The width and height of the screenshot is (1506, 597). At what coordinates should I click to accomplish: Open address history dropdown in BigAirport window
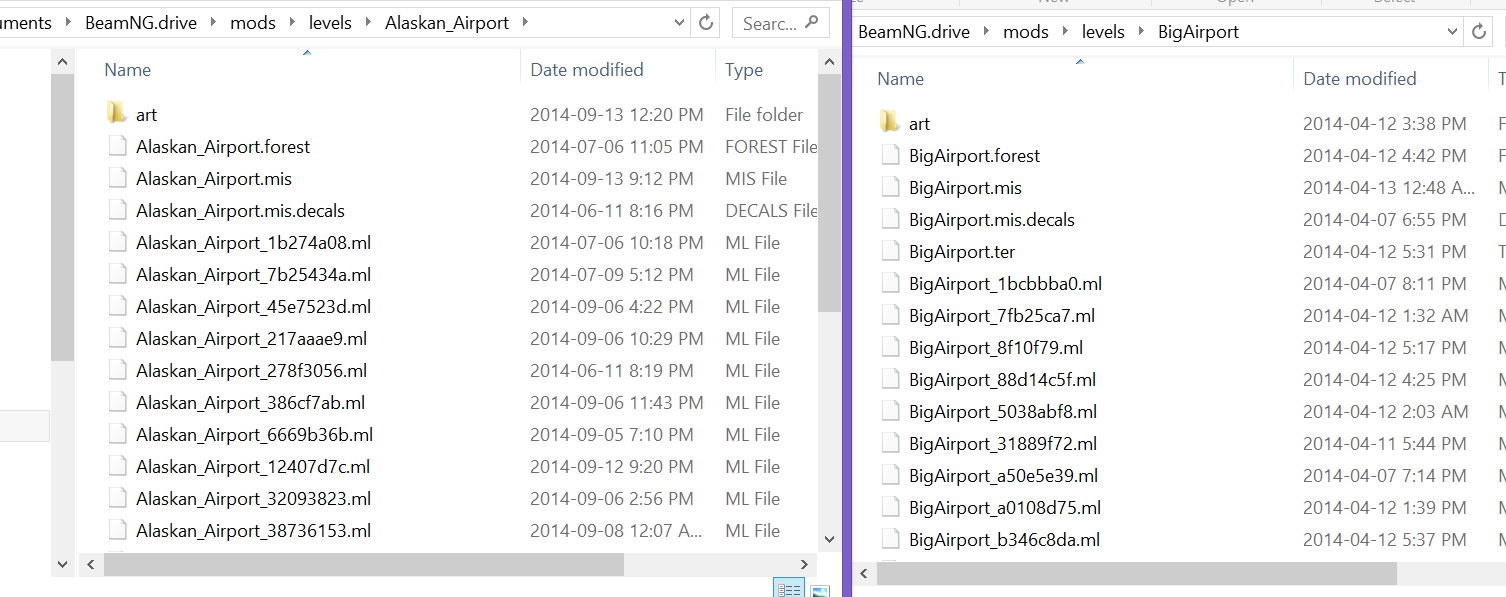click(x=1453, y=32)
